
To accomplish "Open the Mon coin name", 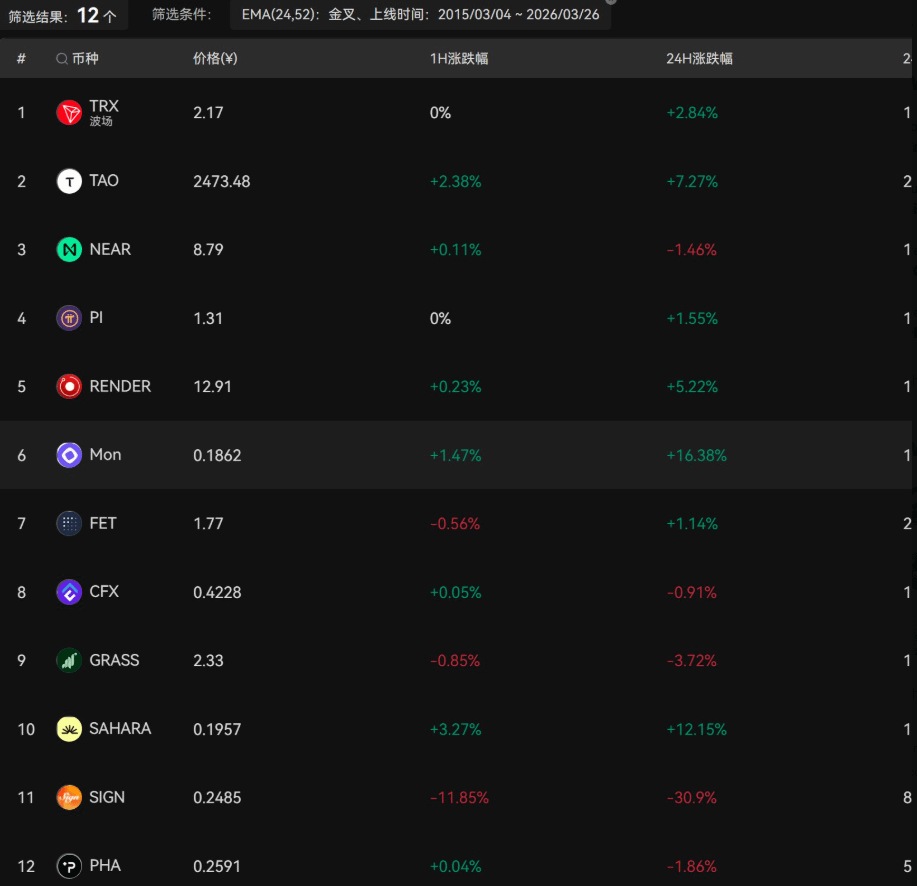I will tap(105, 454).
